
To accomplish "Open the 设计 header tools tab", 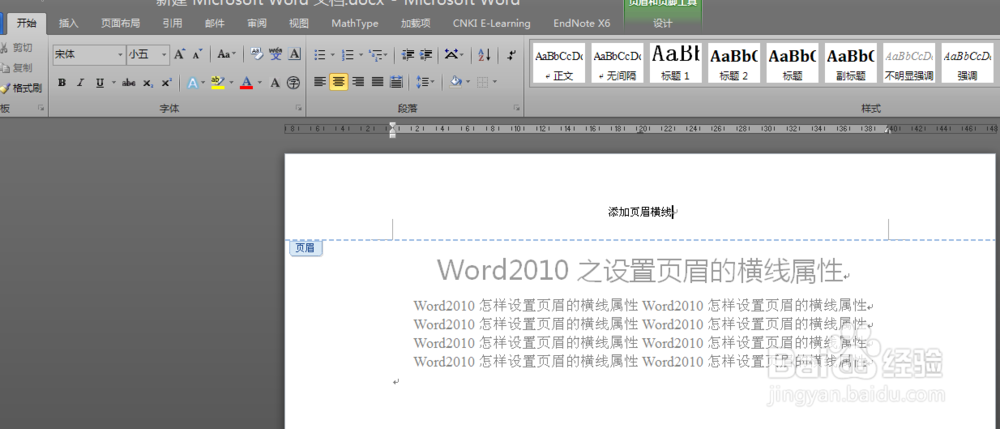I will click(x=663, y=24).
